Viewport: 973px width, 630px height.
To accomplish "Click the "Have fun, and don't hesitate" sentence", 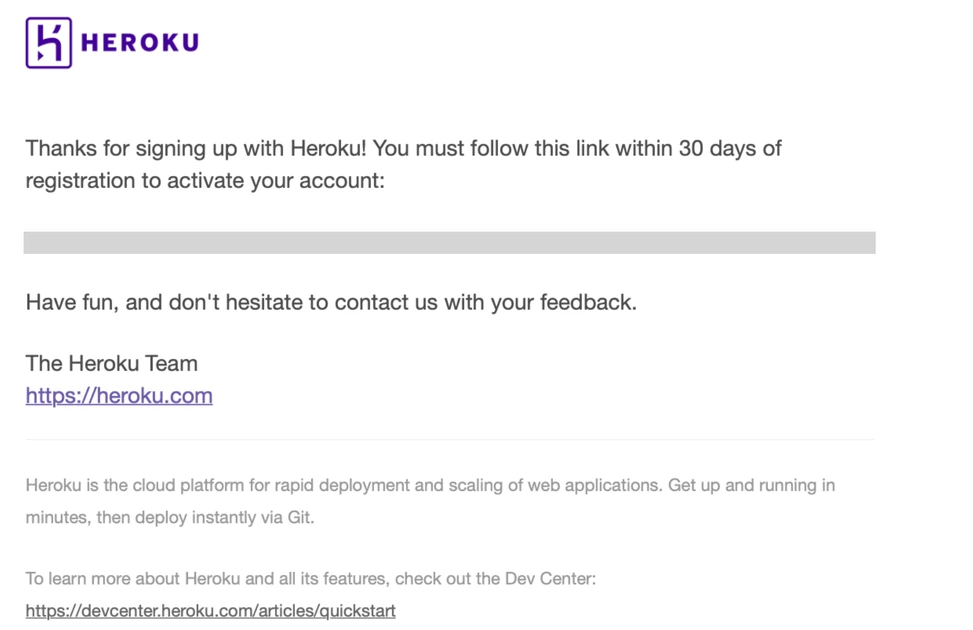I will (331, 302).
